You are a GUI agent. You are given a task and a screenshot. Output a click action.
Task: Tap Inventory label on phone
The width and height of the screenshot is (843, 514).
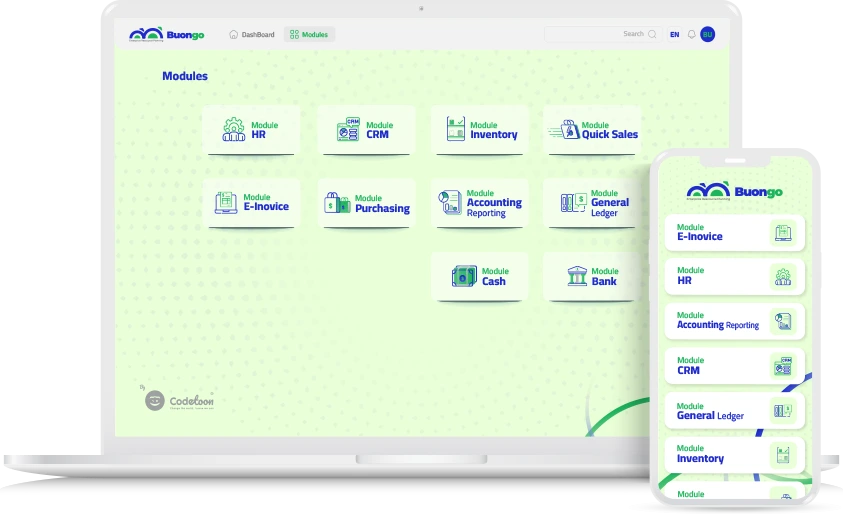(700, 459)
